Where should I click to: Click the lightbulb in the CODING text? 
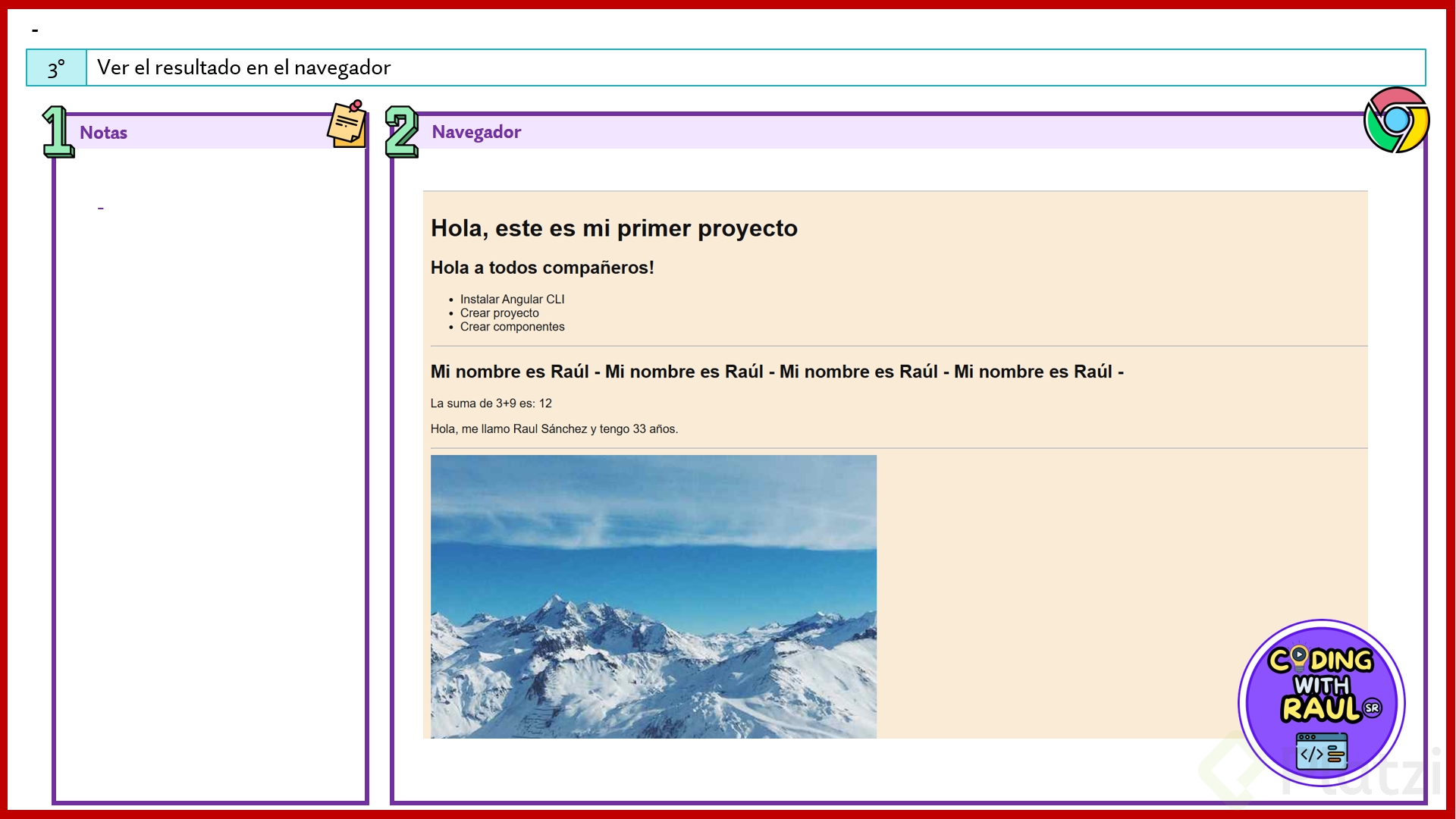pos(1299,657)
